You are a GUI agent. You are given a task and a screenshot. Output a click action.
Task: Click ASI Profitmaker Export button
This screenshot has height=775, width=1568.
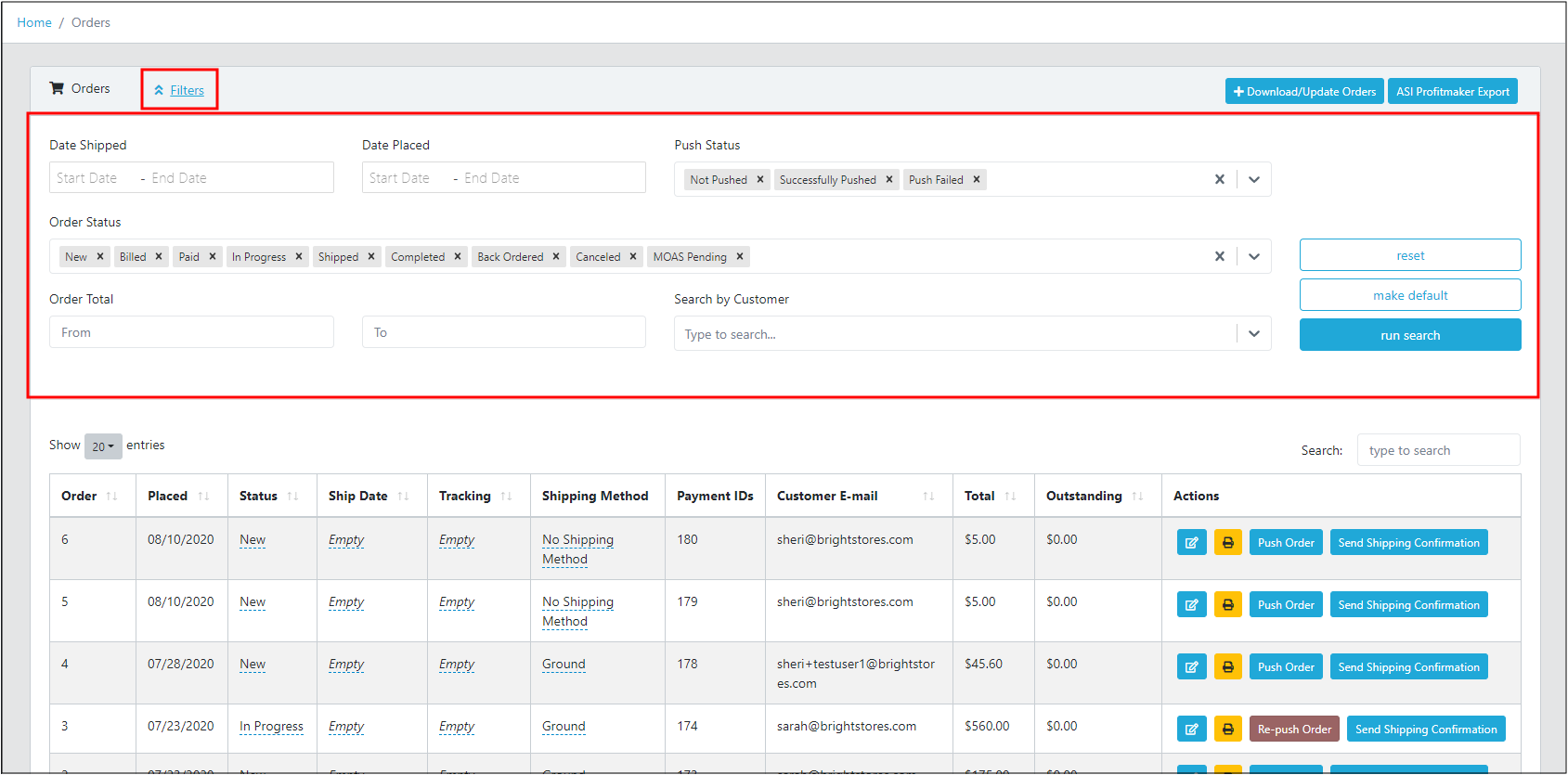pos(1453,91)
